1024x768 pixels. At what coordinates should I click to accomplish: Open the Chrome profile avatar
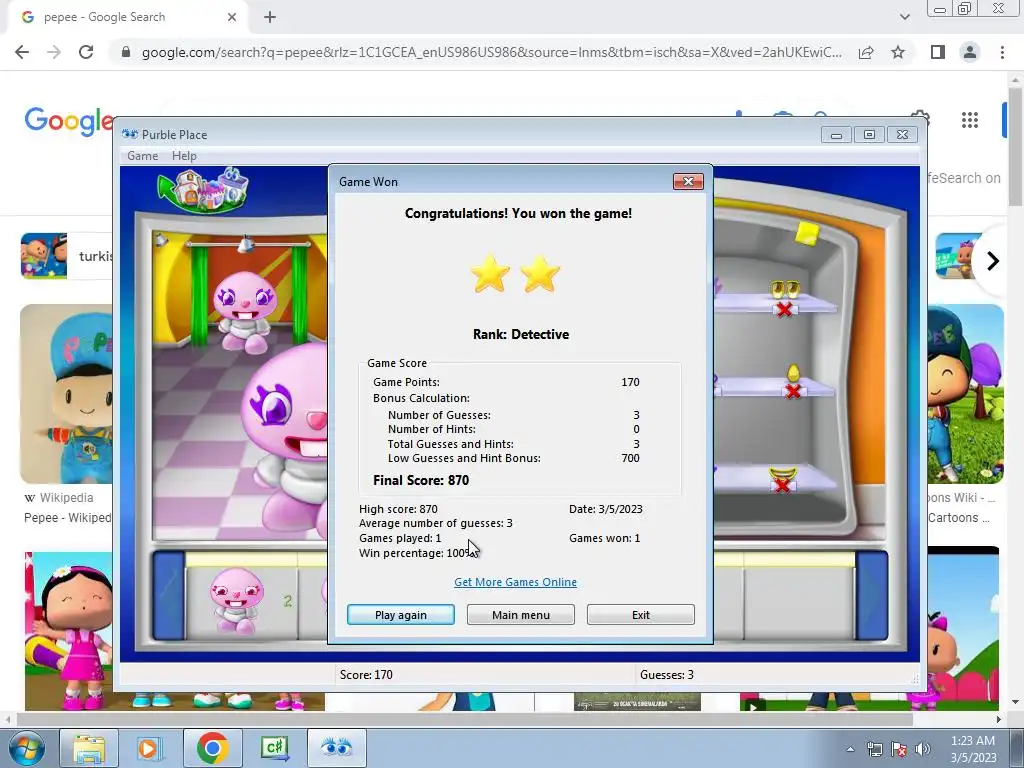[970, 52]
